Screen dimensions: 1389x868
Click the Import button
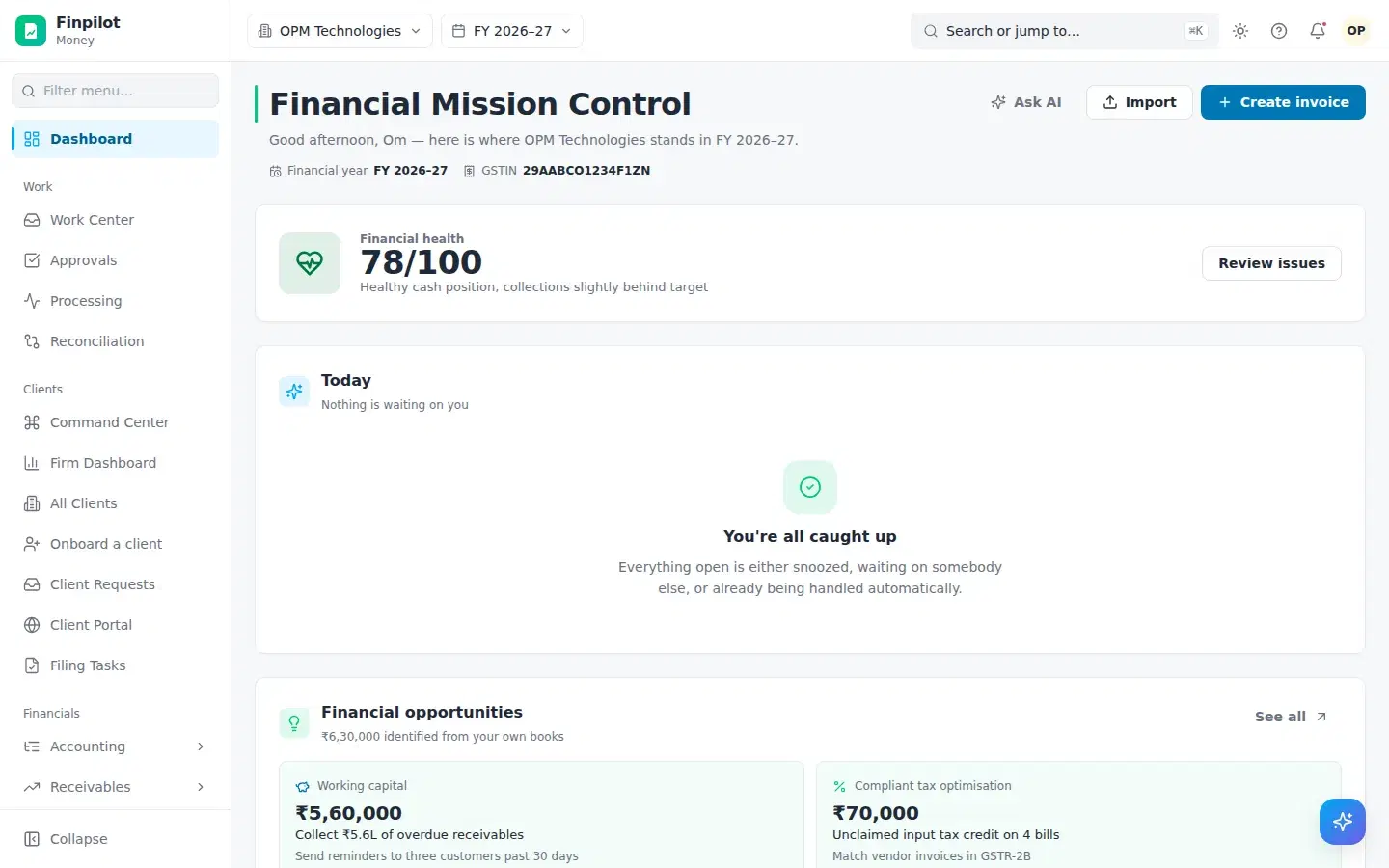tap(1139, 102)
